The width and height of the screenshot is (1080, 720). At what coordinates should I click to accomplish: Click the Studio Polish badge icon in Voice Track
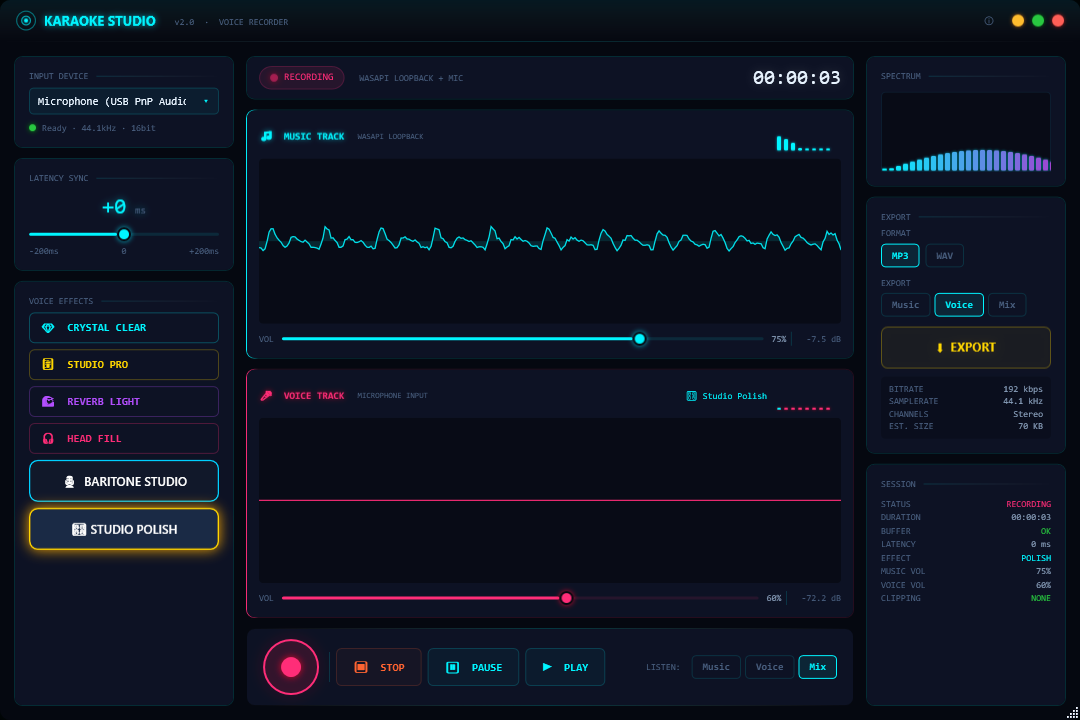click(x=692, y=396)
